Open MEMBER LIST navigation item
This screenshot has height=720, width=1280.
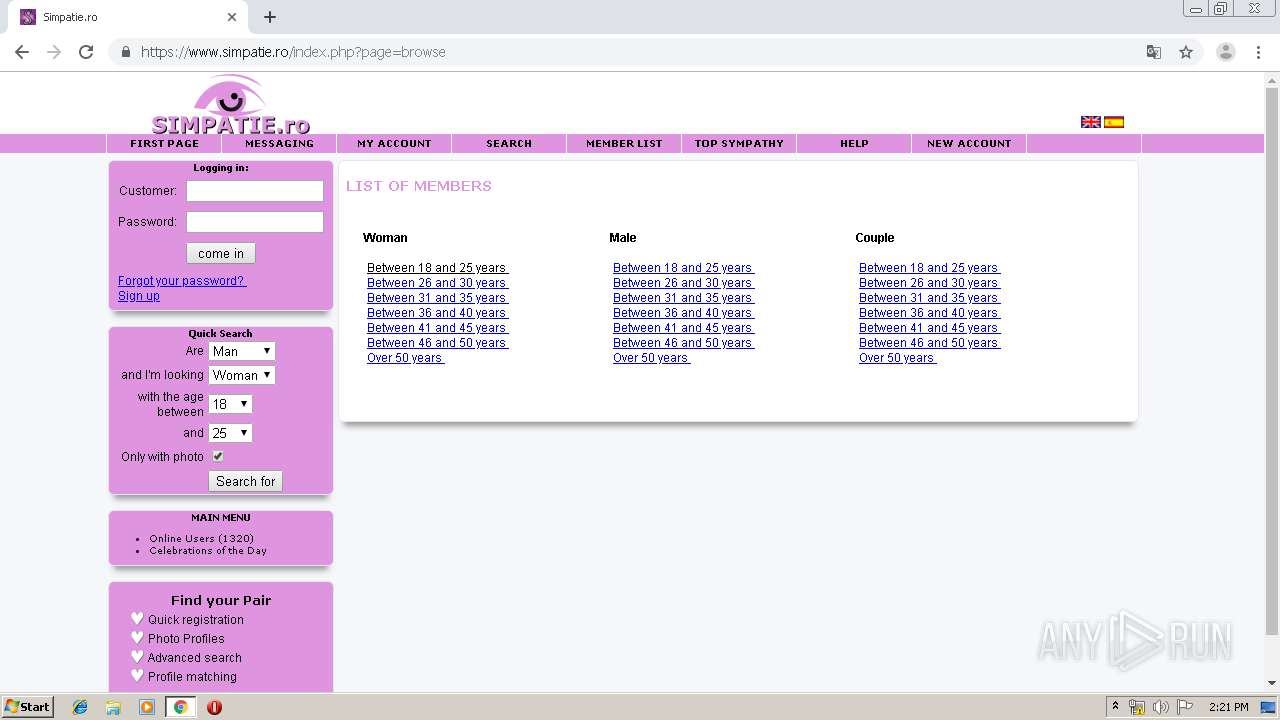click(x=624, y=143)
